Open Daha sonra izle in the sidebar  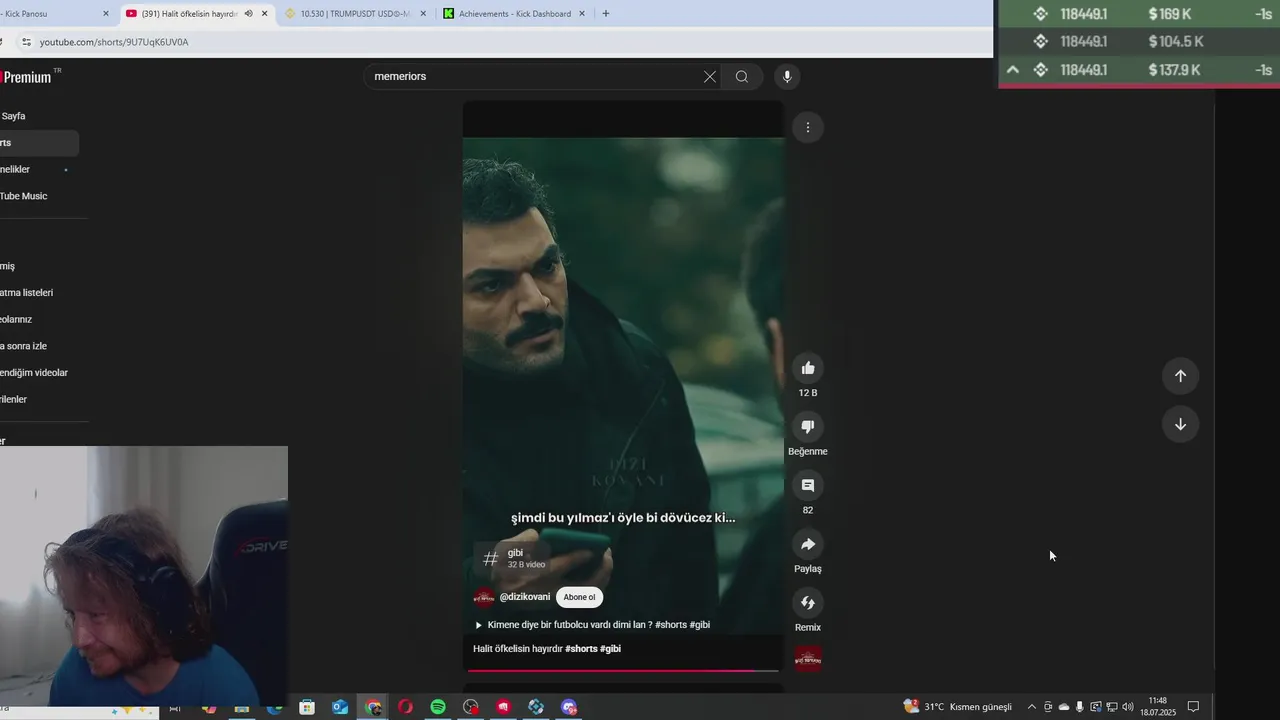point(38,346)
